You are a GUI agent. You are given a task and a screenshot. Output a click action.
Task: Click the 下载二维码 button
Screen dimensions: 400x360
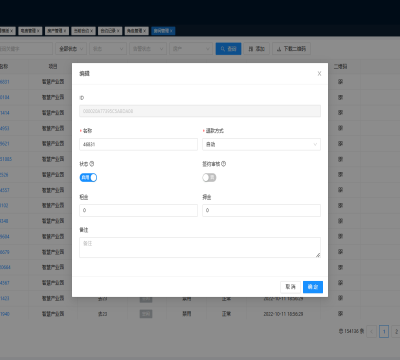pos(291,49)
